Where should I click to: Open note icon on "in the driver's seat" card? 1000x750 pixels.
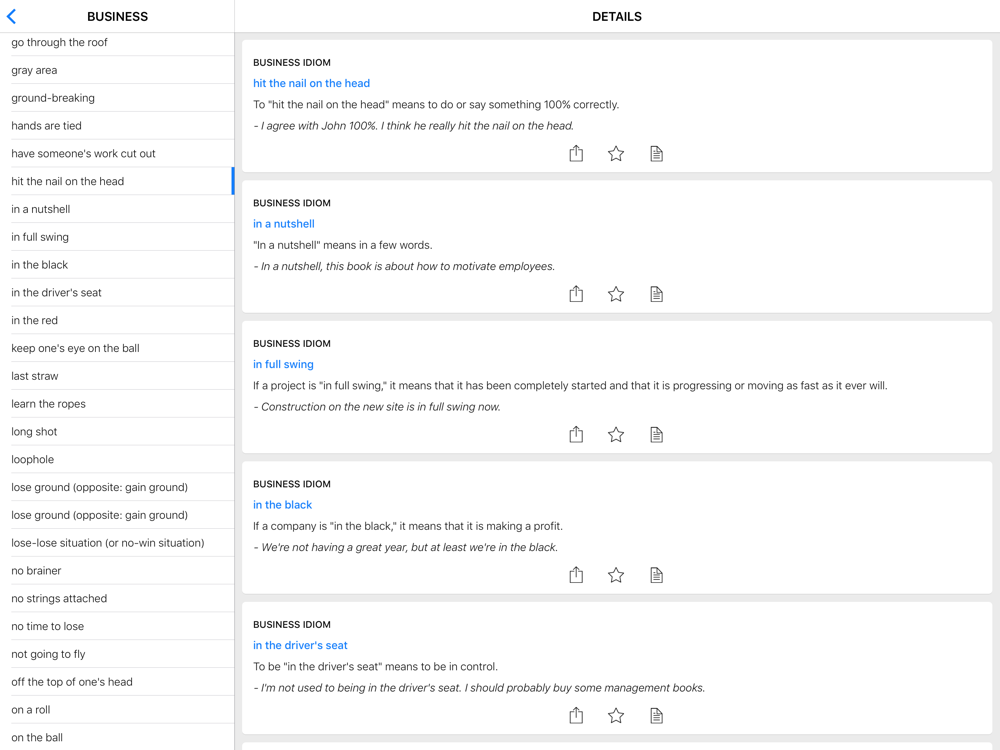656,715
